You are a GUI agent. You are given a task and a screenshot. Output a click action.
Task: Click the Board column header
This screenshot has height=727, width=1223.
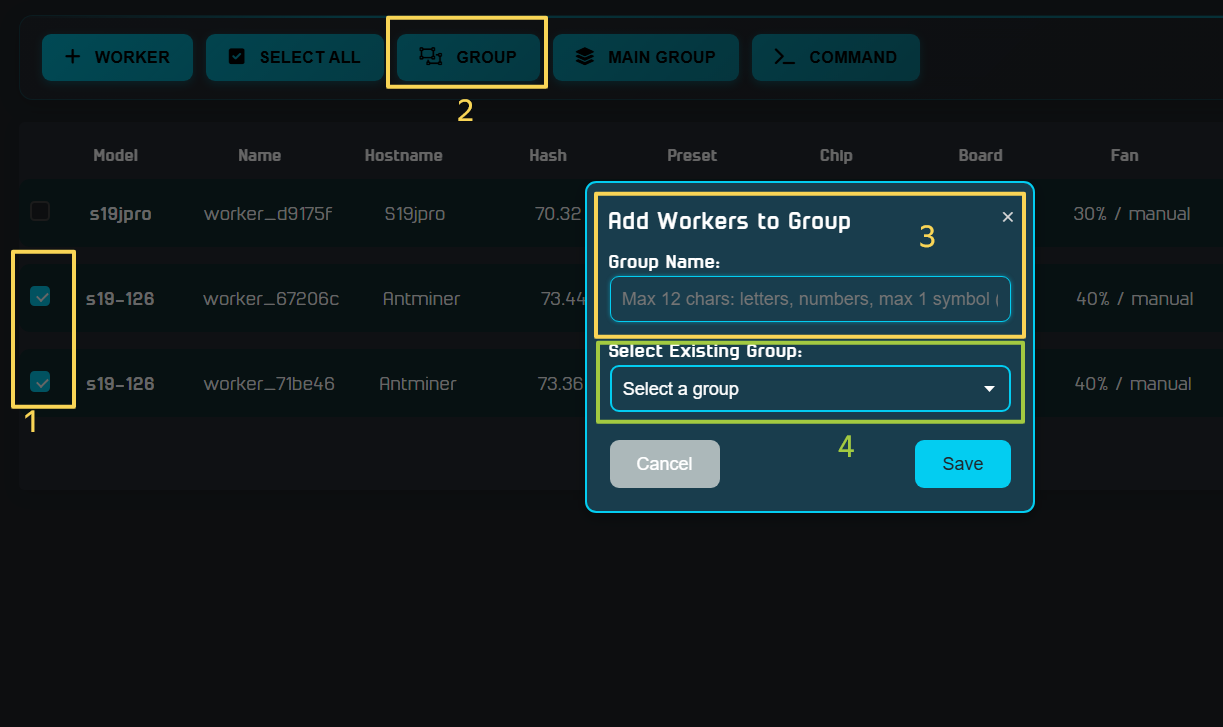(980, 155)
